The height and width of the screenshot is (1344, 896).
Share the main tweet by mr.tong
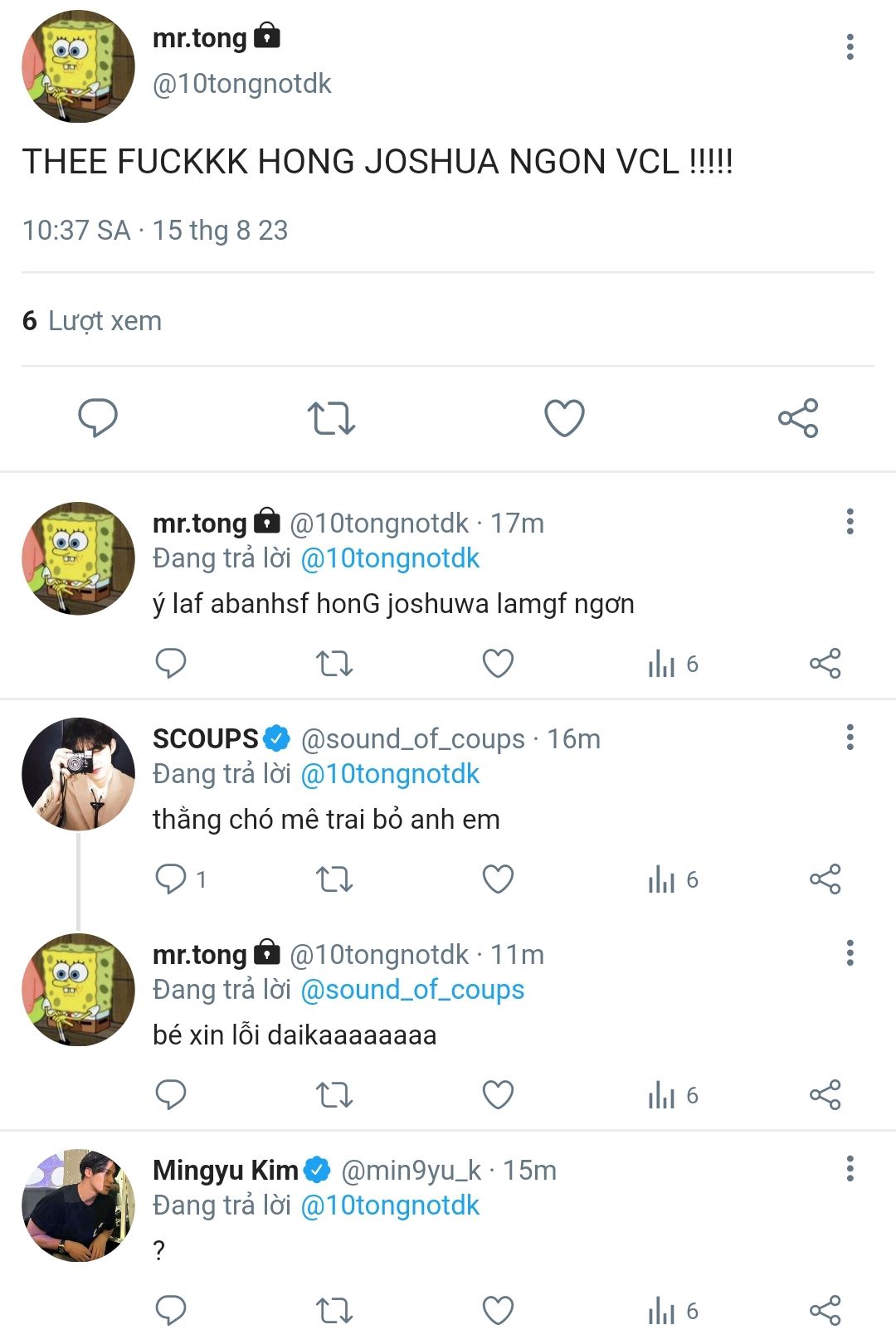[x=798, y=417]
